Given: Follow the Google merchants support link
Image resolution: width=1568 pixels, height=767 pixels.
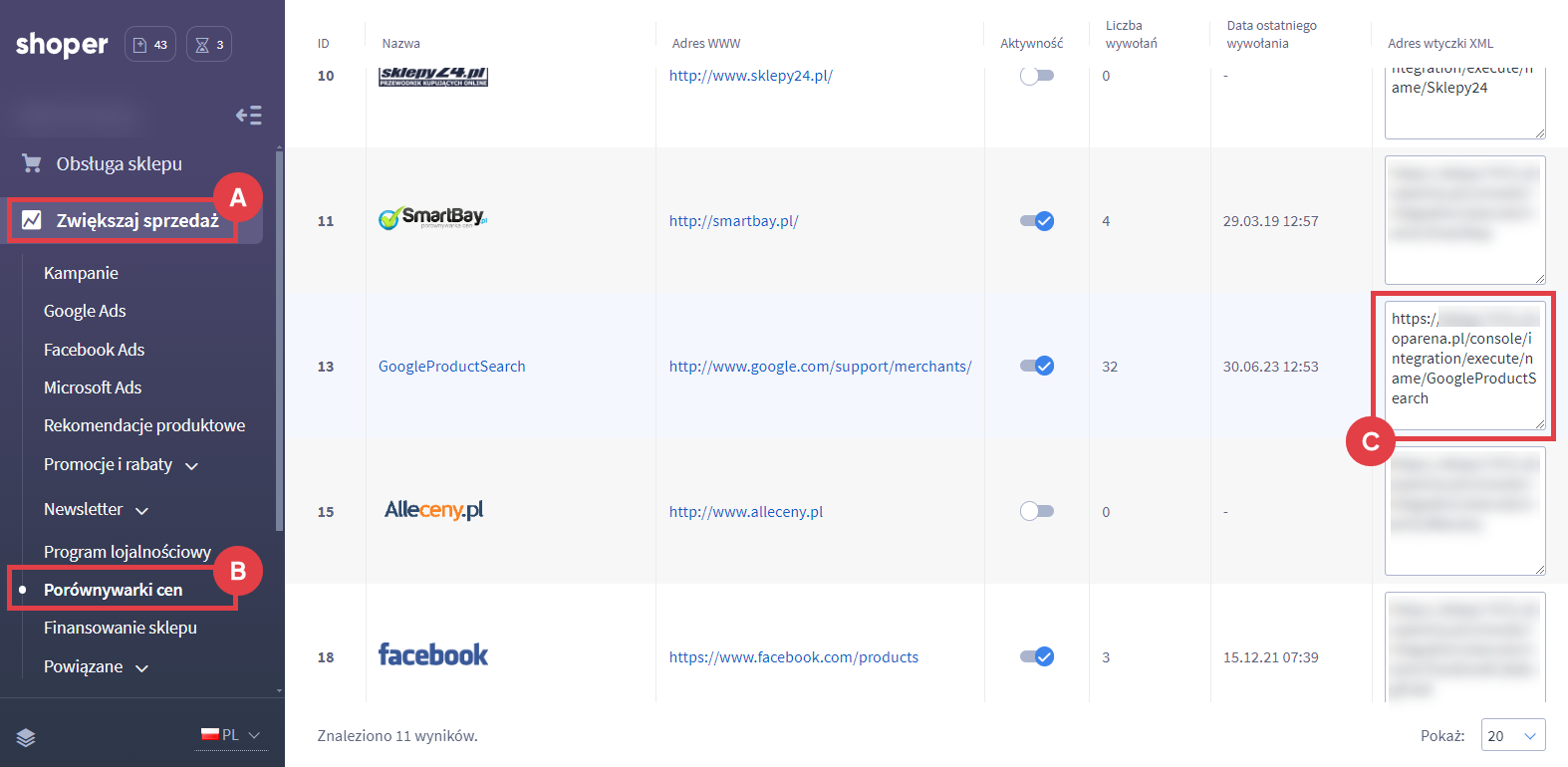Looking at the screenshot, I should (x=821, y=366).
